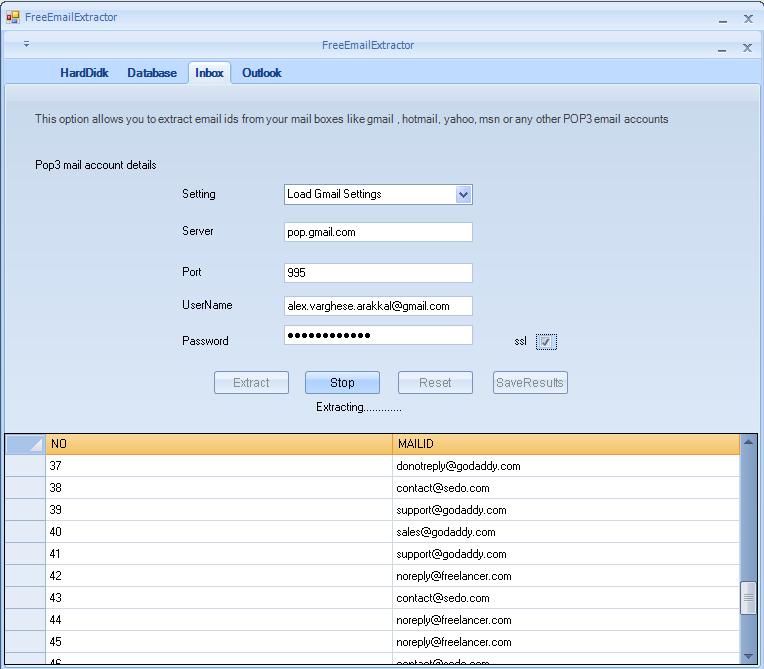
Task: Select contact@sedo.com in row 43
Action: coord(566,598)
